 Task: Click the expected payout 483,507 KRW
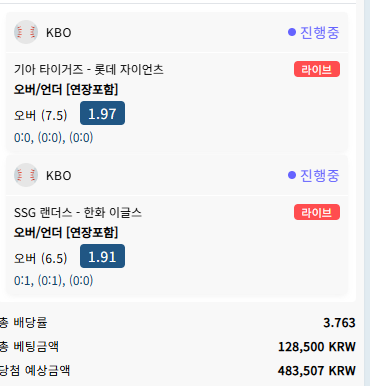tap(317, 371)
